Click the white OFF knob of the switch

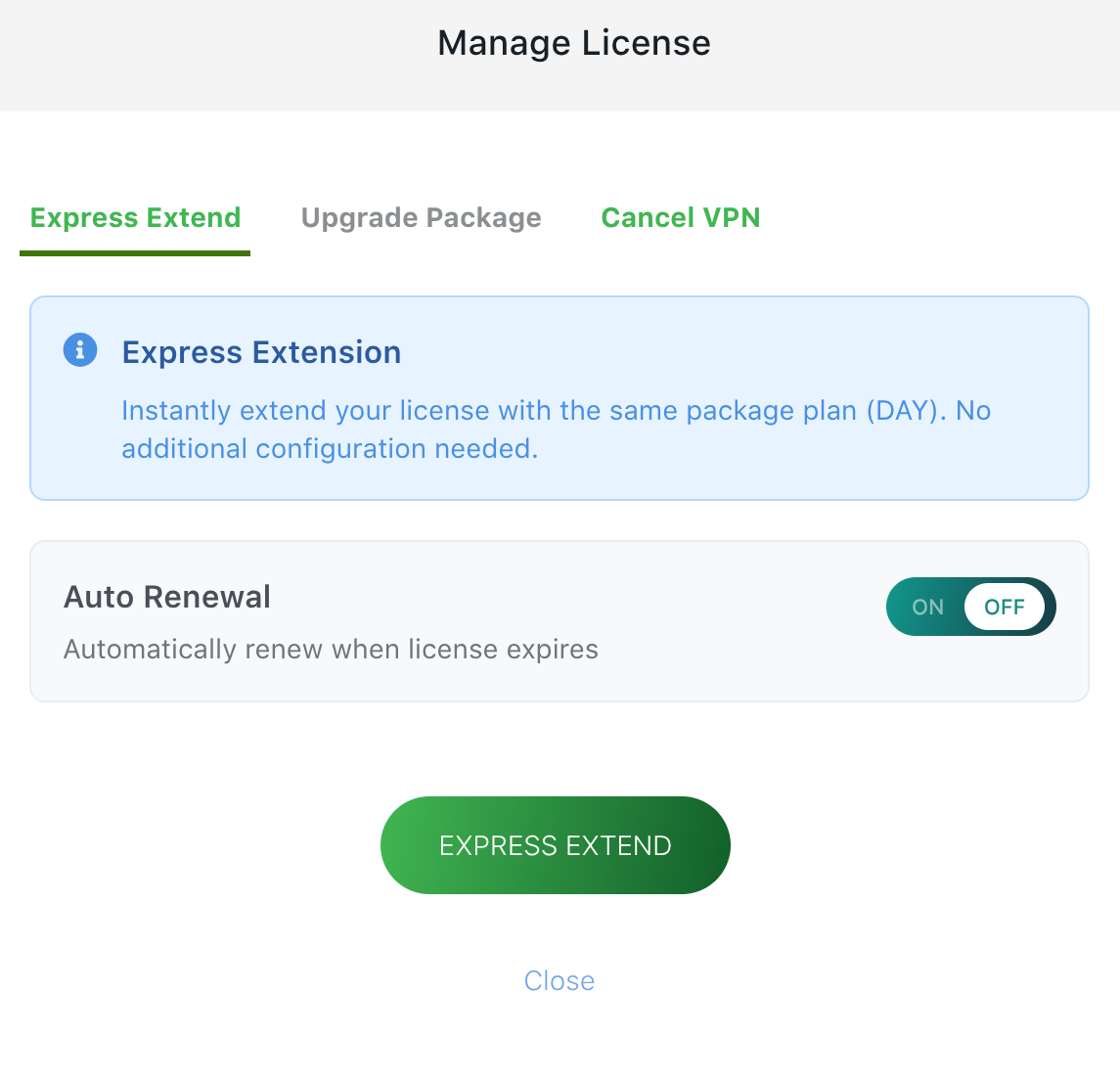pos(1005,607)
